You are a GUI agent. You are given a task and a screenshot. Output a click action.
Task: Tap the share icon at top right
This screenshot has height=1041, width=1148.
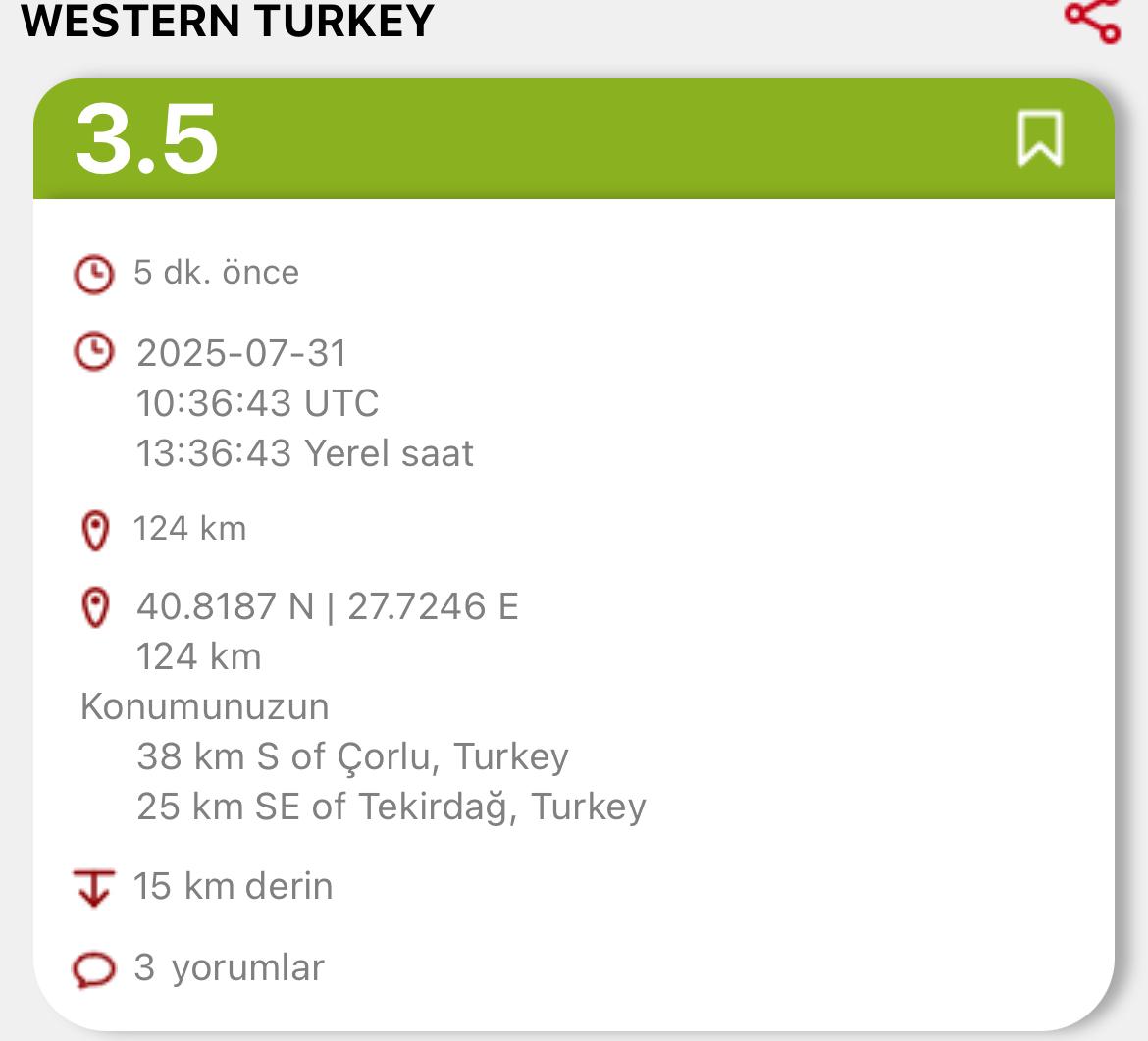pyautogui.click(x=1092, y=20)
